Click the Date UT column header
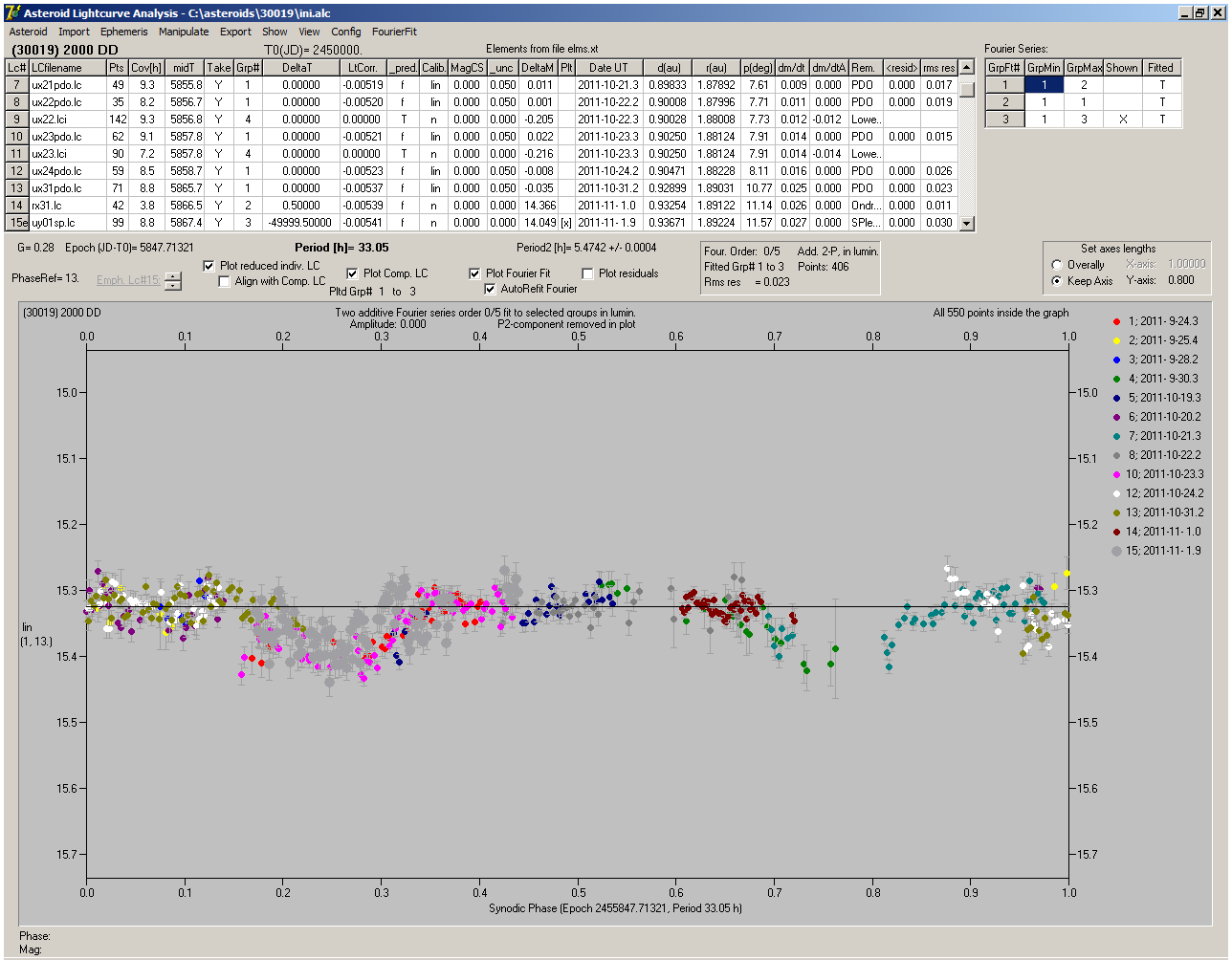1232x960 pixels. coord(608,68)
